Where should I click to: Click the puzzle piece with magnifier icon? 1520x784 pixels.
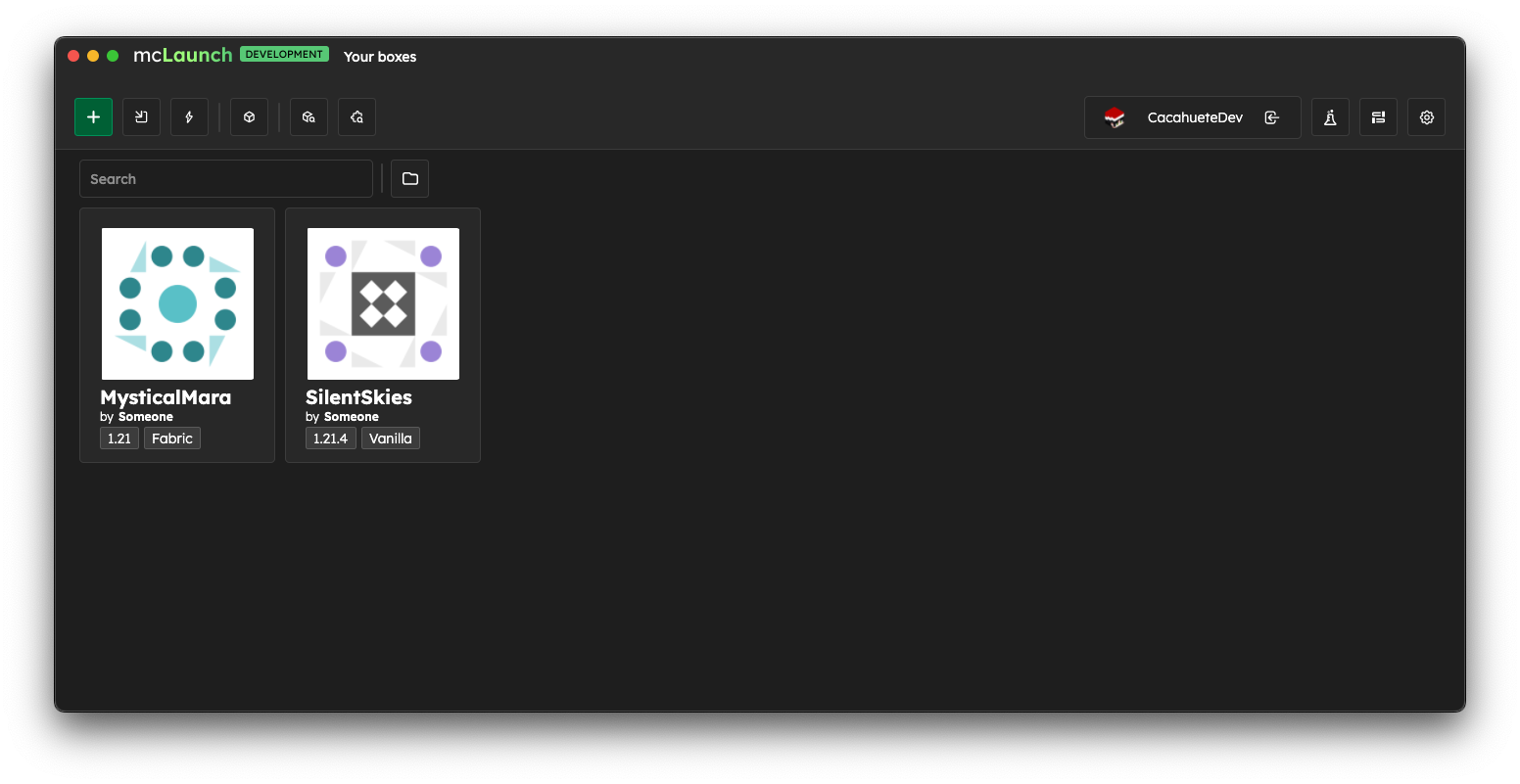(356, 117)
